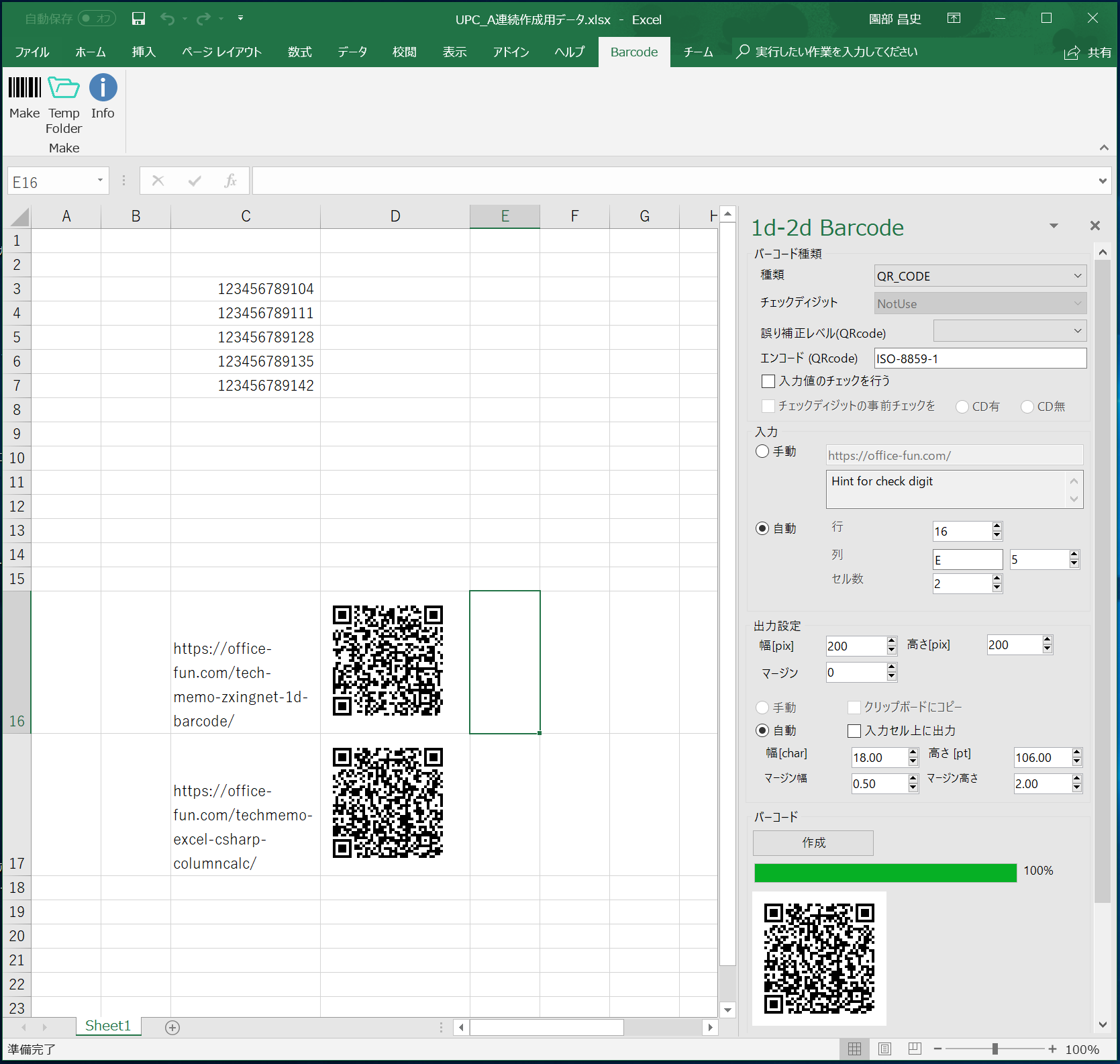Increase the 高さ[pix] spinner
This screenshot has height=1064, width=1120.
click(x=1048, y=640)
